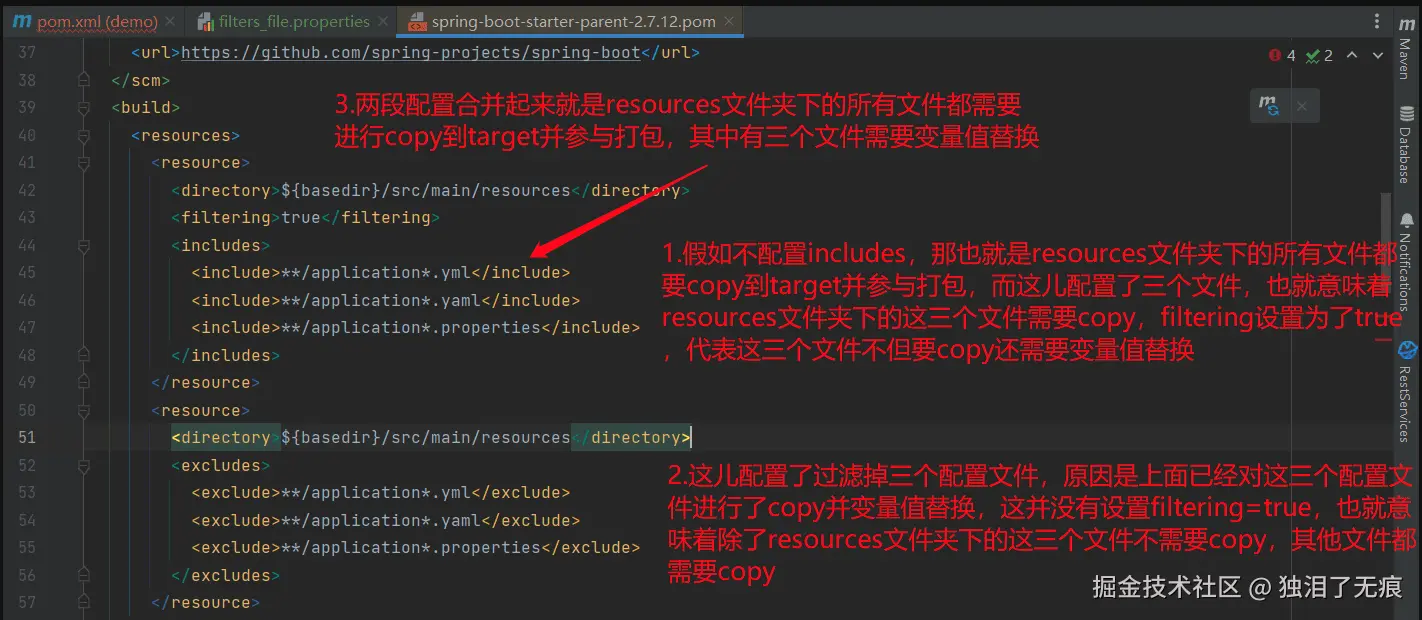This screenshot has width=1422, height=620.
Task: Click the fold end marker at line 49
Action: click(84, 382)
